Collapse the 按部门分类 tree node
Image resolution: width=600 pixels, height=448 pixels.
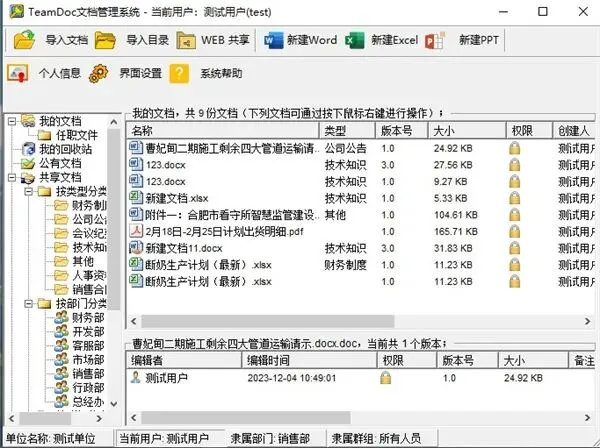pos(29,304)
